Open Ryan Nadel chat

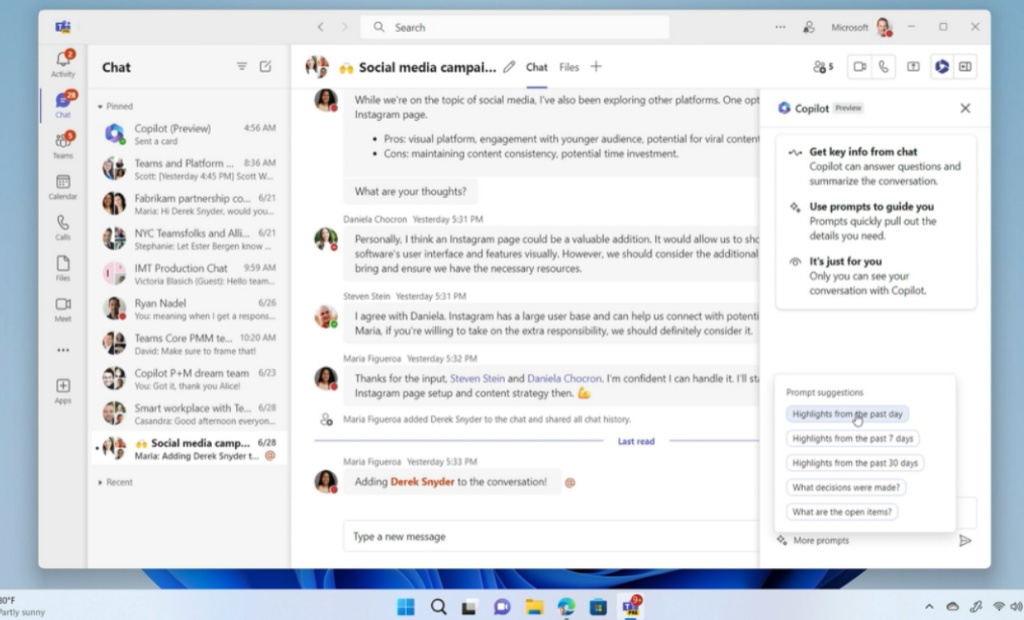(x=189, y=308)
